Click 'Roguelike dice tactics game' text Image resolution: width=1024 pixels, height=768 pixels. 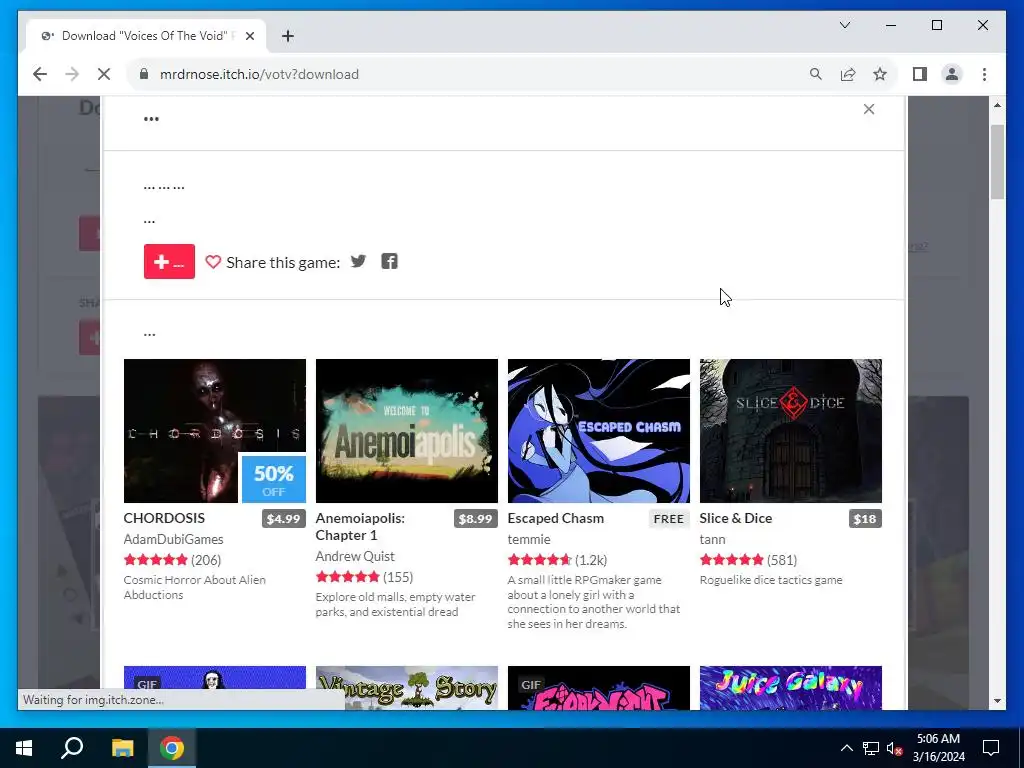[x=771, y=580]
